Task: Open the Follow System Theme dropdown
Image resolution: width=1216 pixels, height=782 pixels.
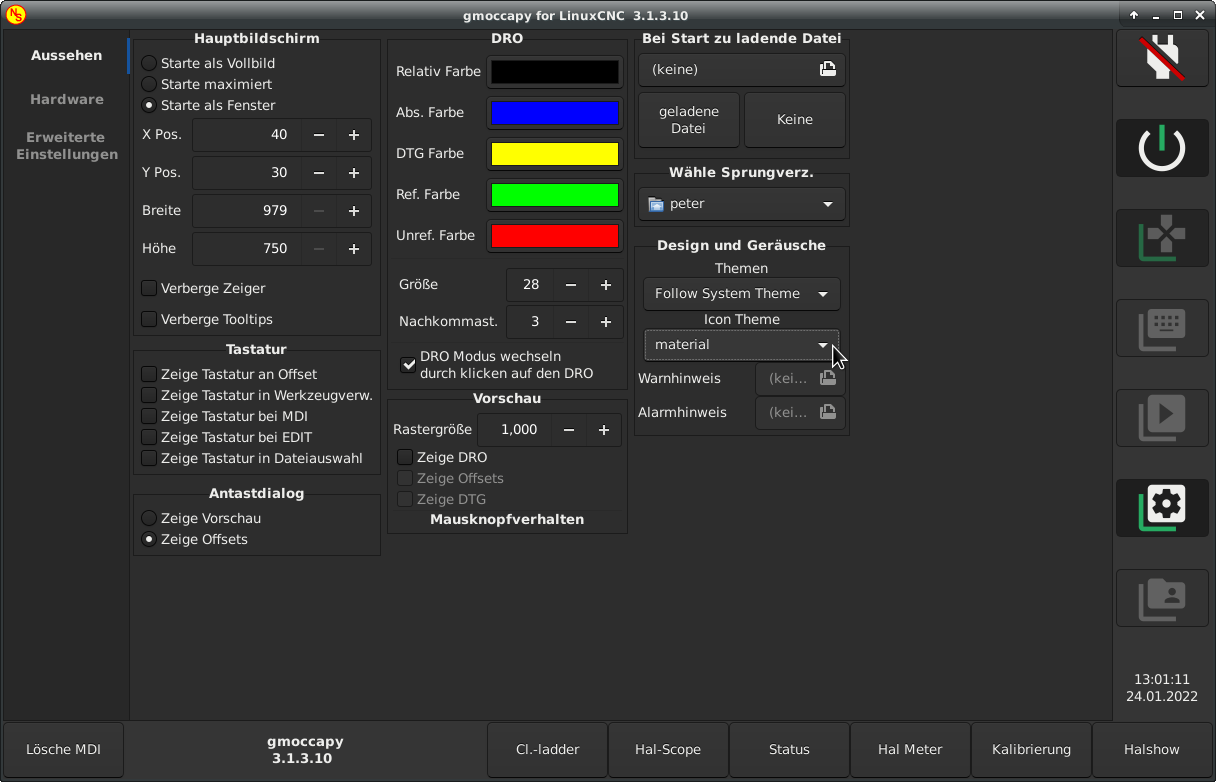Action: 742,294
